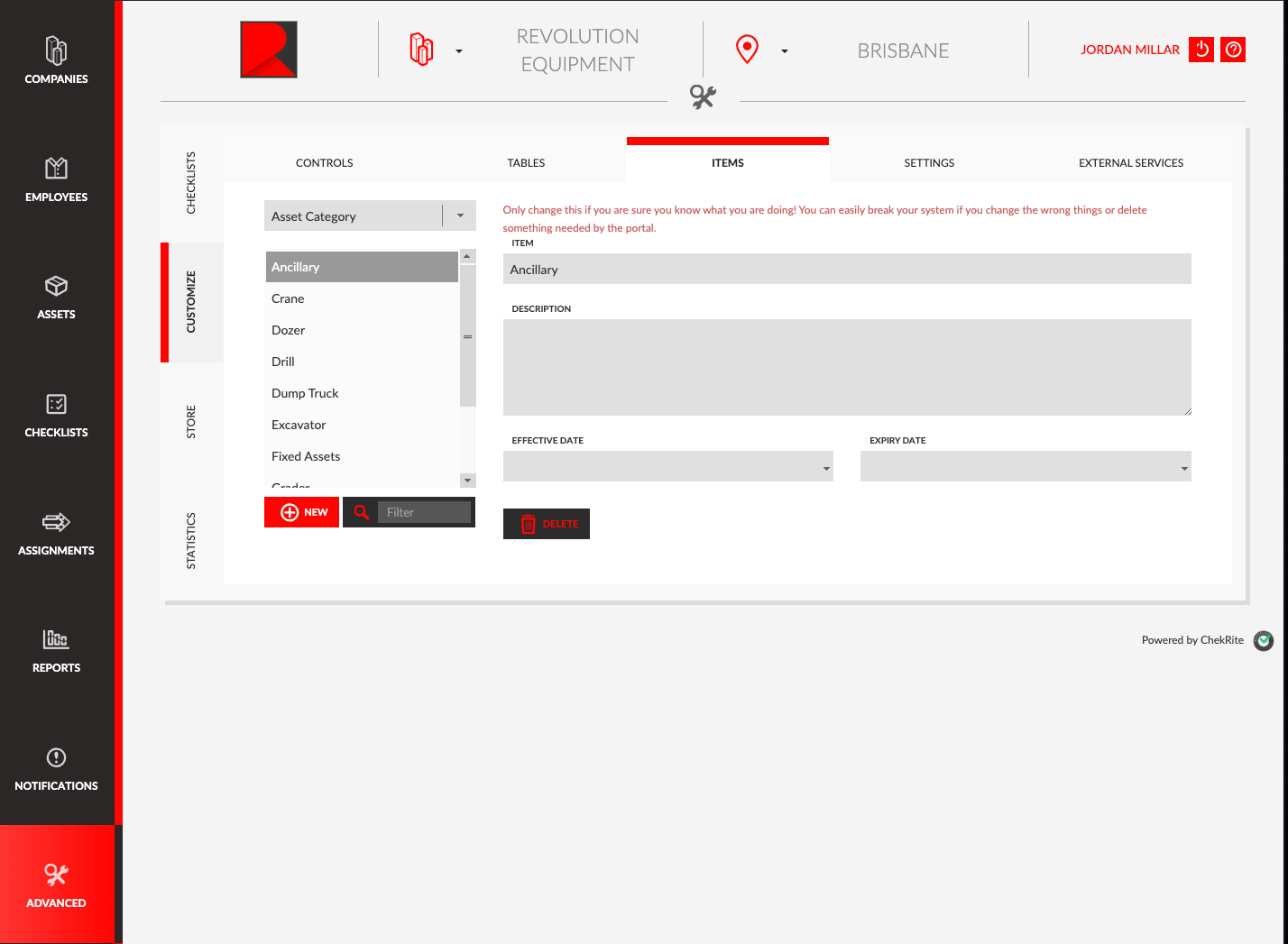
Task: Switch to the Settings tab
Action: 929,163
